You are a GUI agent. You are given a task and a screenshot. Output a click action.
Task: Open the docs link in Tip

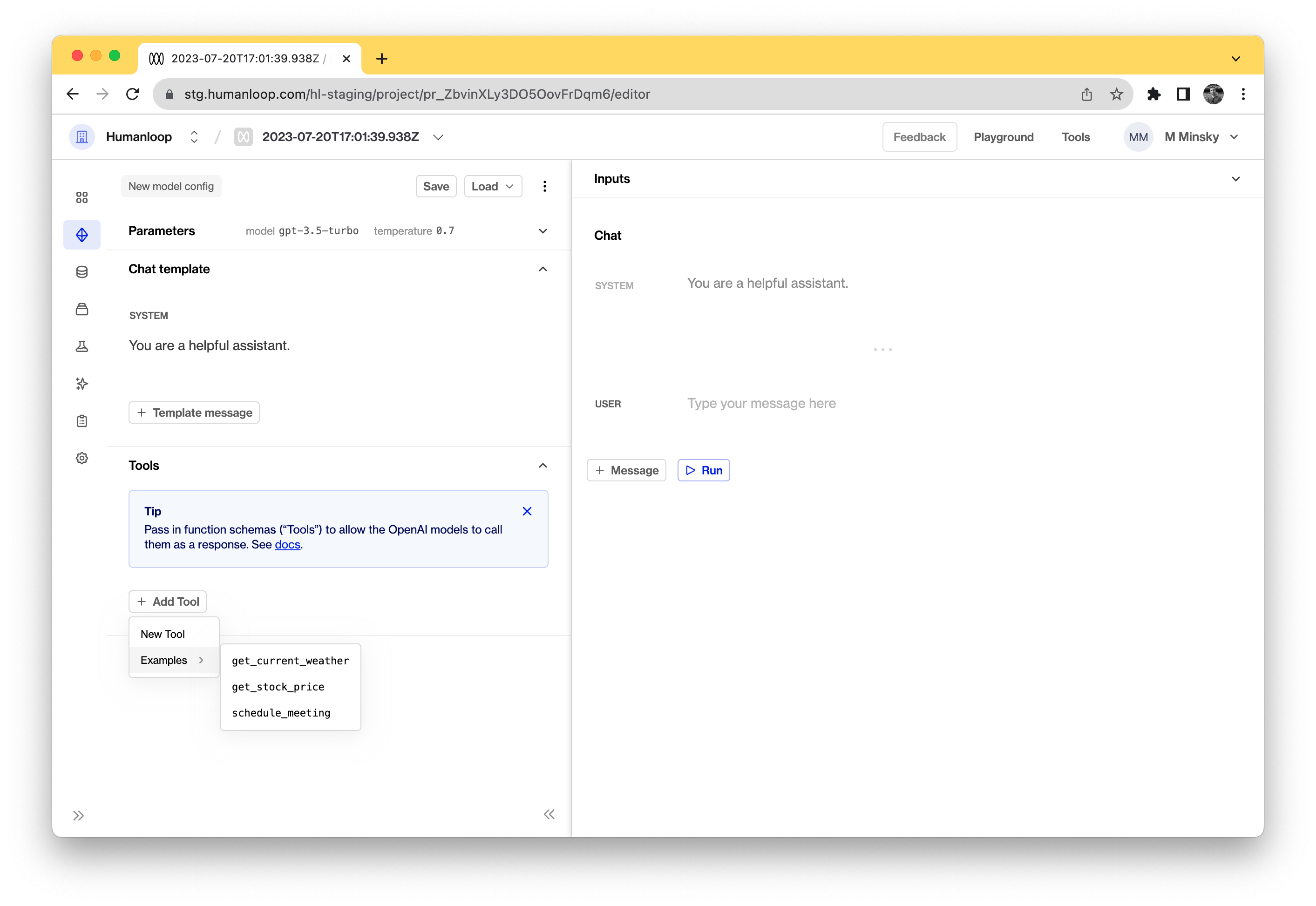click(287, 544)
